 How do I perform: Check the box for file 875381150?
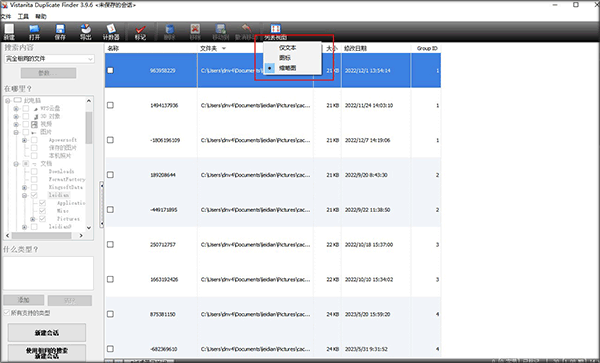click(110, 314)
